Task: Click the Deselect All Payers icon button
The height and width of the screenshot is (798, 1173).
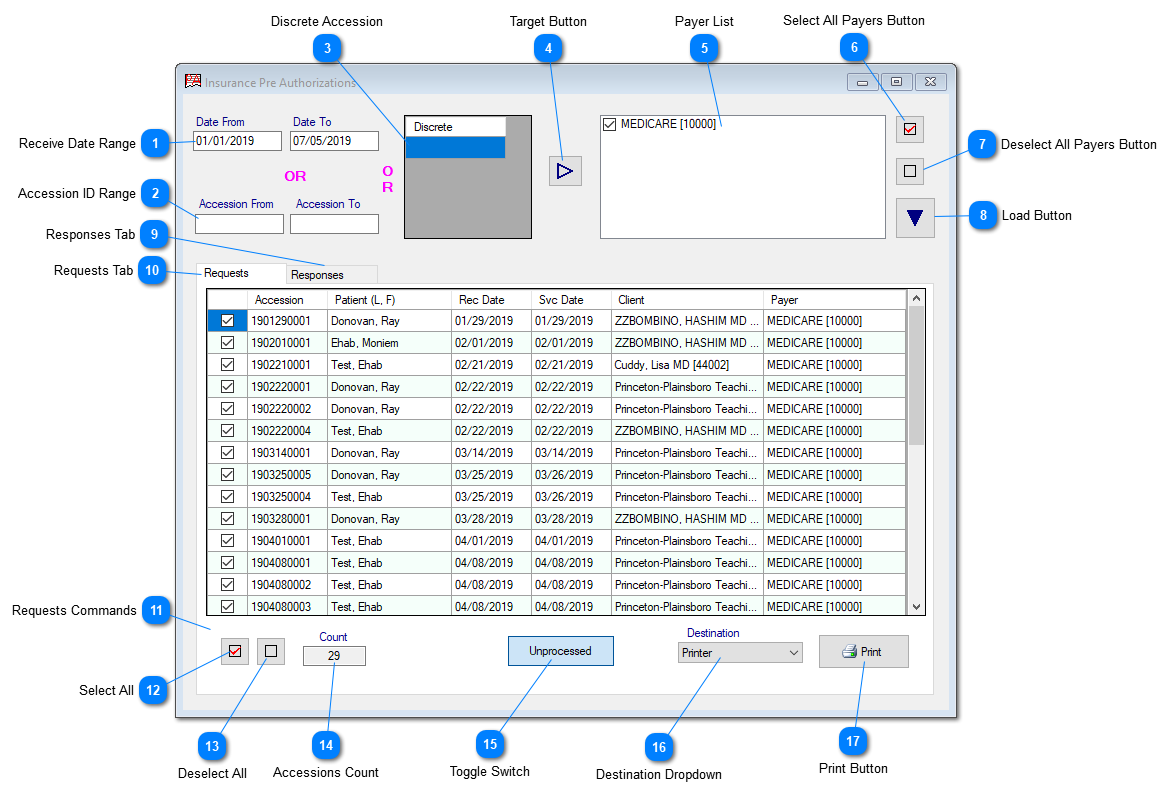Action: point(909,170)
